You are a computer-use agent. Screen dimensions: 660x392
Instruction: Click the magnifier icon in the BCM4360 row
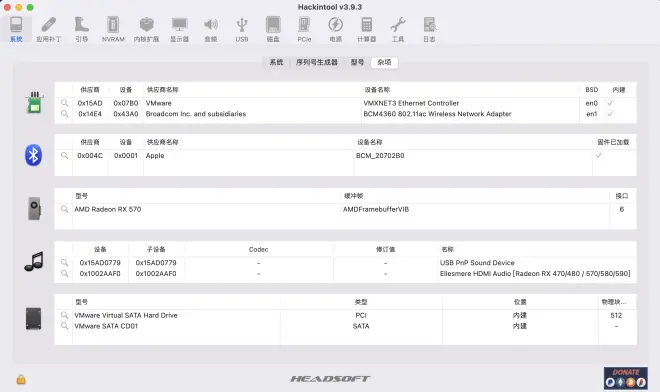point(64,114)
